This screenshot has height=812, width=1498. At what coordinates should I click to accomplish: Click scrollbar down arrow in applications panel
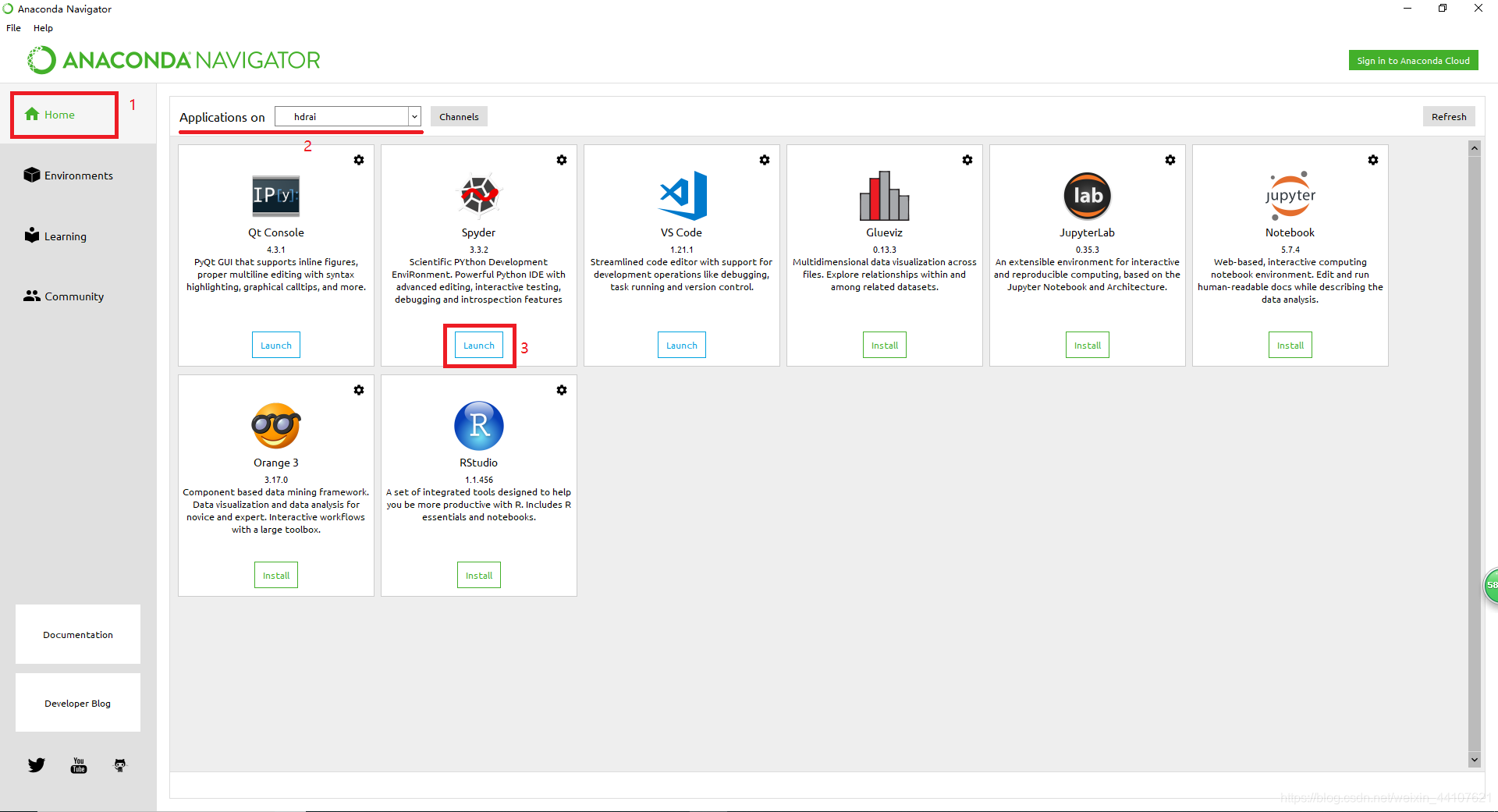(1475, 760)
